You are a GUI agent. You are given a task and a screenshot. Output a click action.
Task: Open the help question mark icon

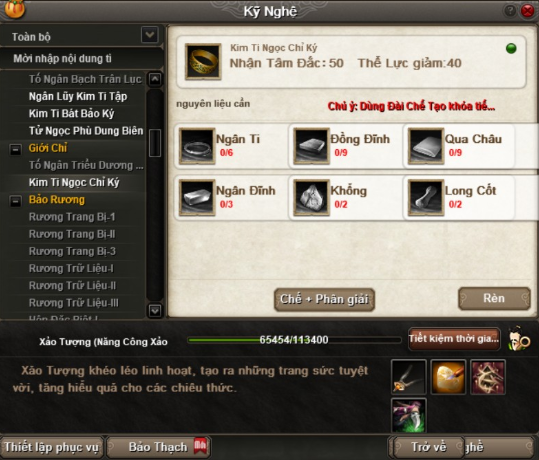point(510,11)
